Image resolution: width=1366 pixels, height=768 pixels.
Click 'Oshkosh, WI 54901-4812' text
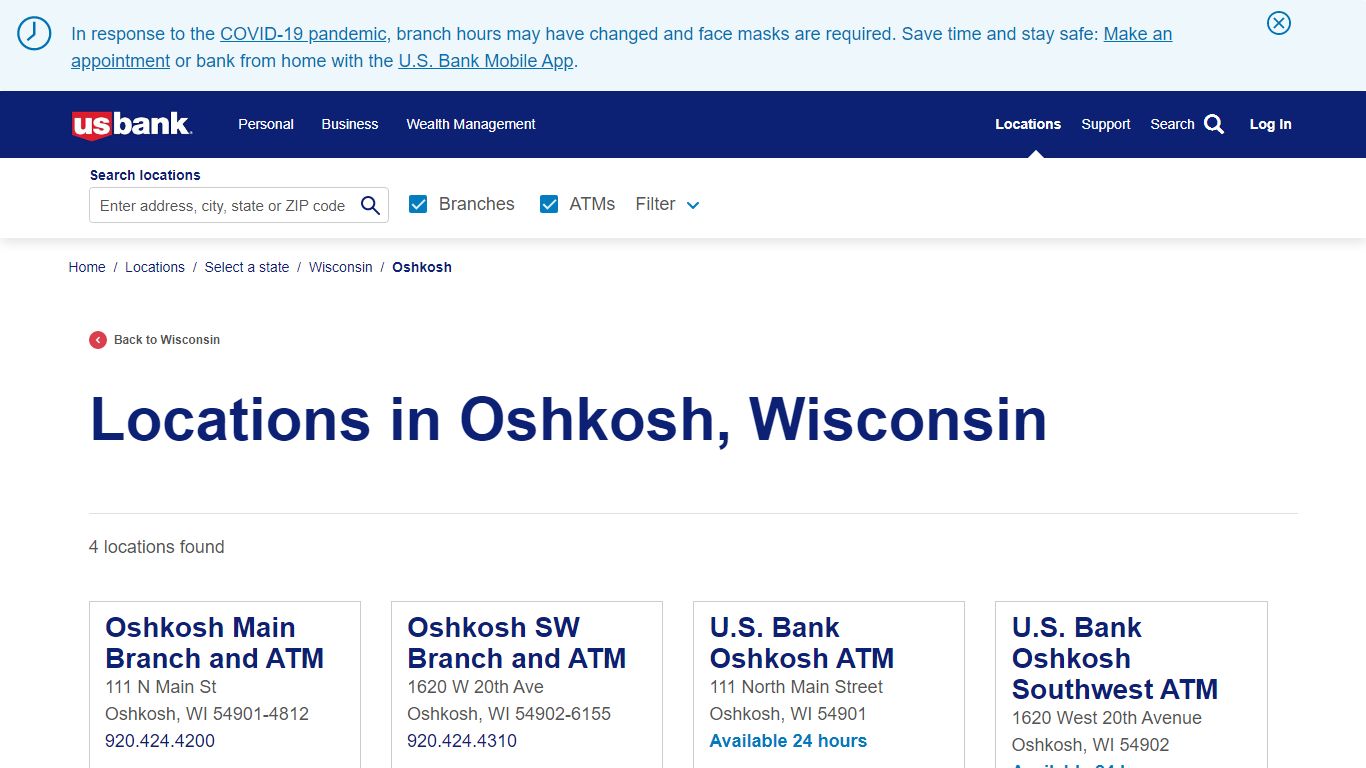coord(207,714)
